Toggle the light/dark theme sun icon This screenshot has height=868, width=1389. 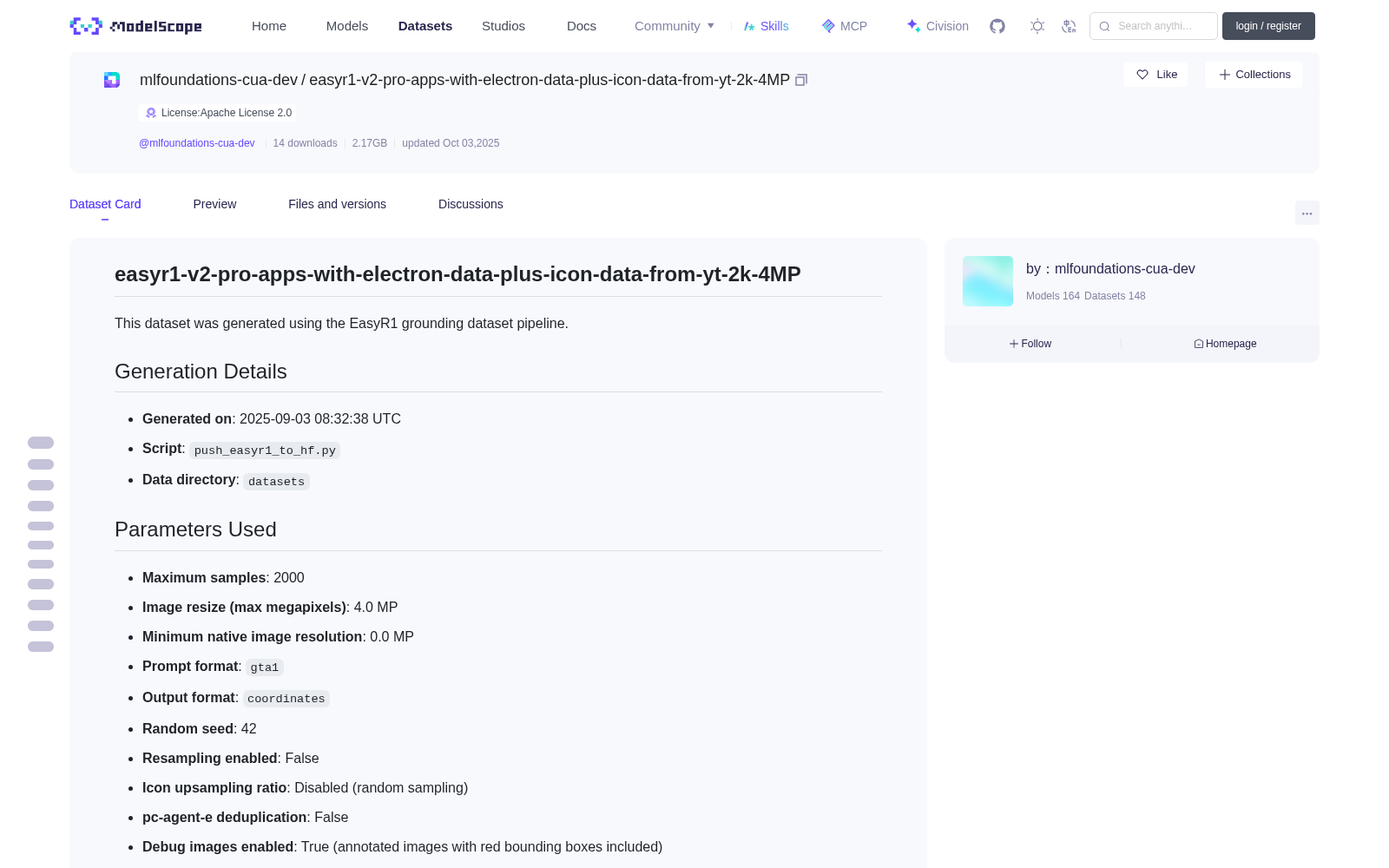tap(1037, 26)
